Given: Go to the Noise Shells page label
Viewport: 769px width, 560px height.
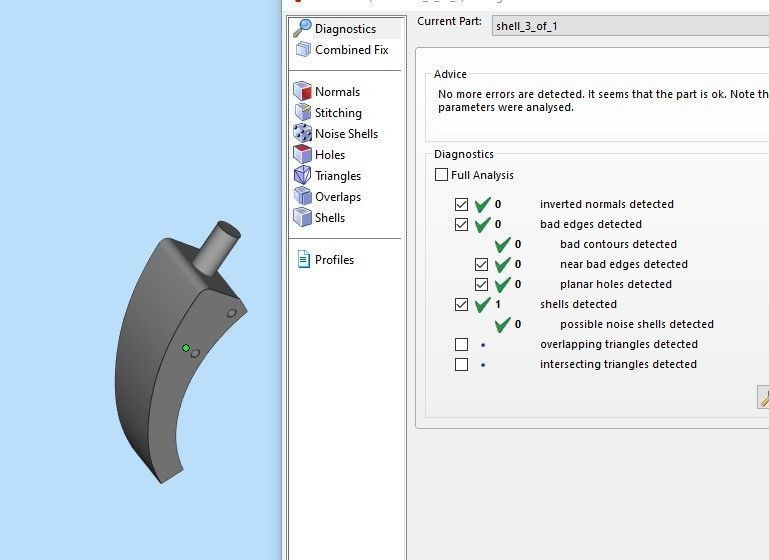Looking at the screenshot, I should [346, 134].
